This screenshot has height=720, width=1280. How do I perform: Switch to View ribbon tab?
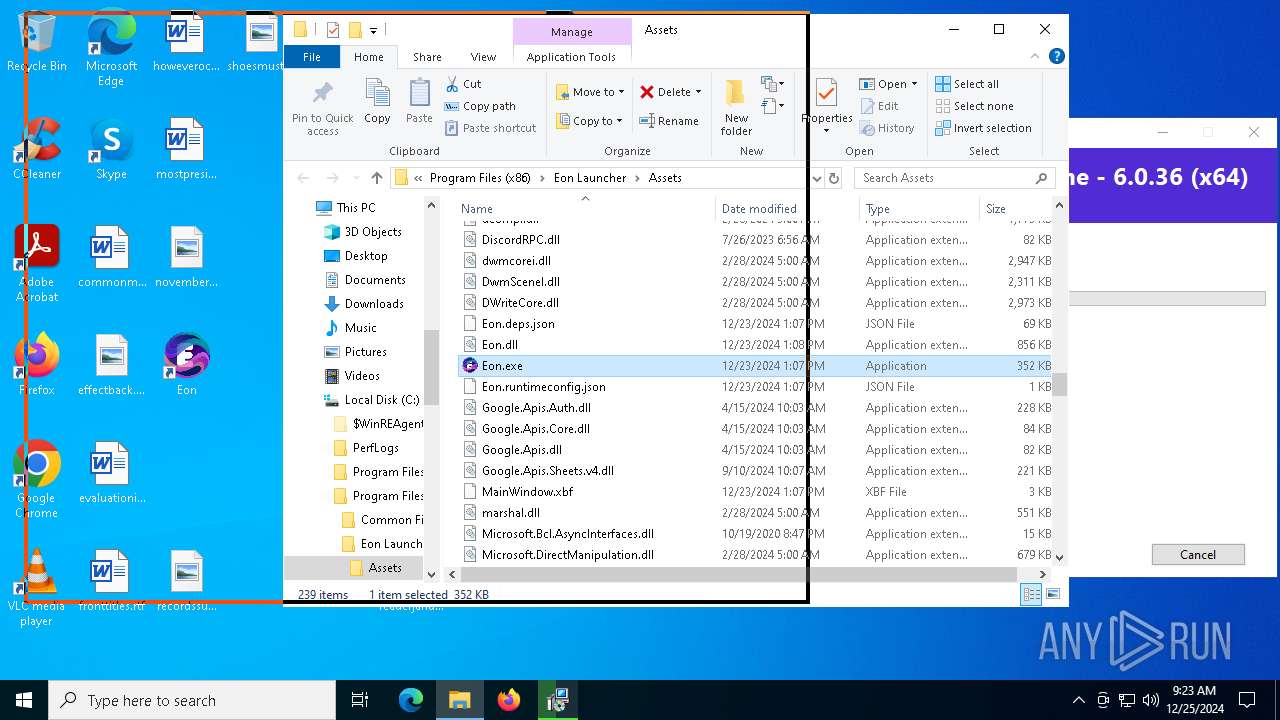point(483,57)
